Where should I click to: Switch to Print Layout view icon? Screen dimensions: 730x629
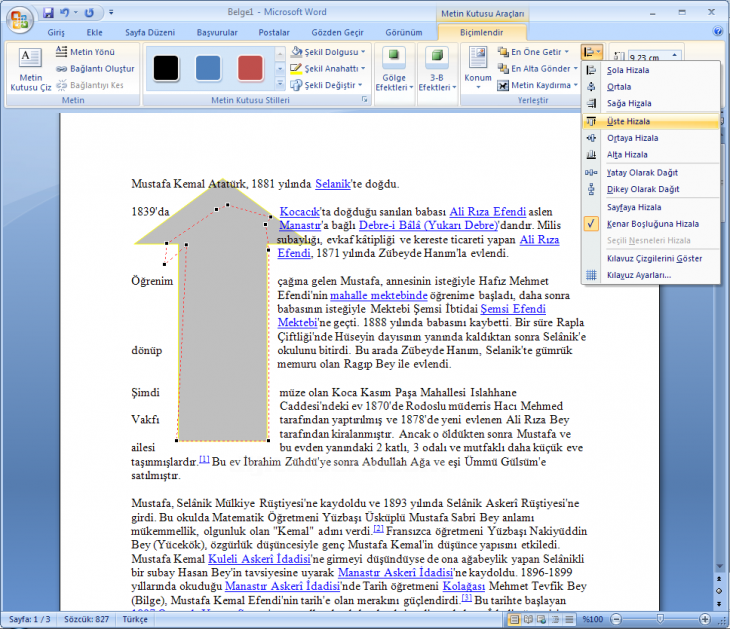514,619
